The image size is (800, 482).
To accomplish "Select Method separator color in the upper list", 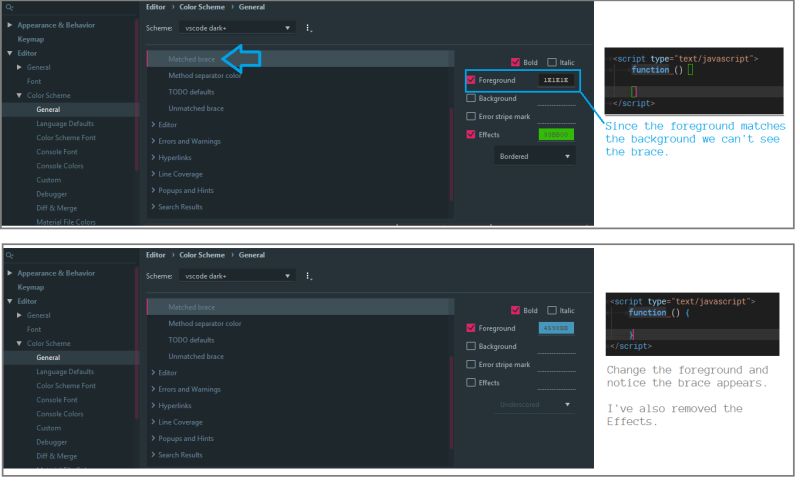I will click(205, 75).
